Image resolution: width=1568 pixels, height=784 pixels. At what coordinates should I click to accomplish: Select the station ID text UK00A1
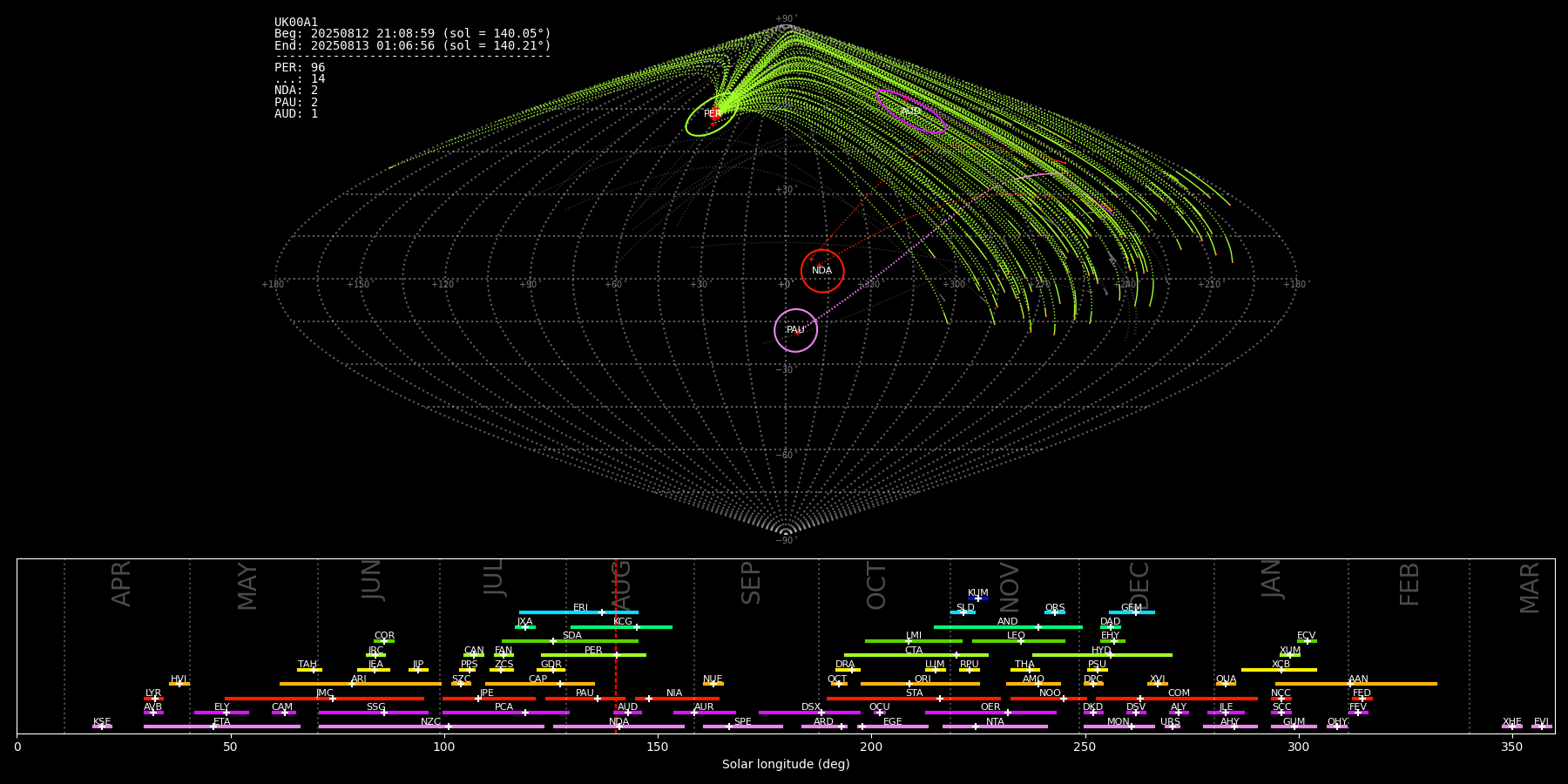(x=296, y=23)
